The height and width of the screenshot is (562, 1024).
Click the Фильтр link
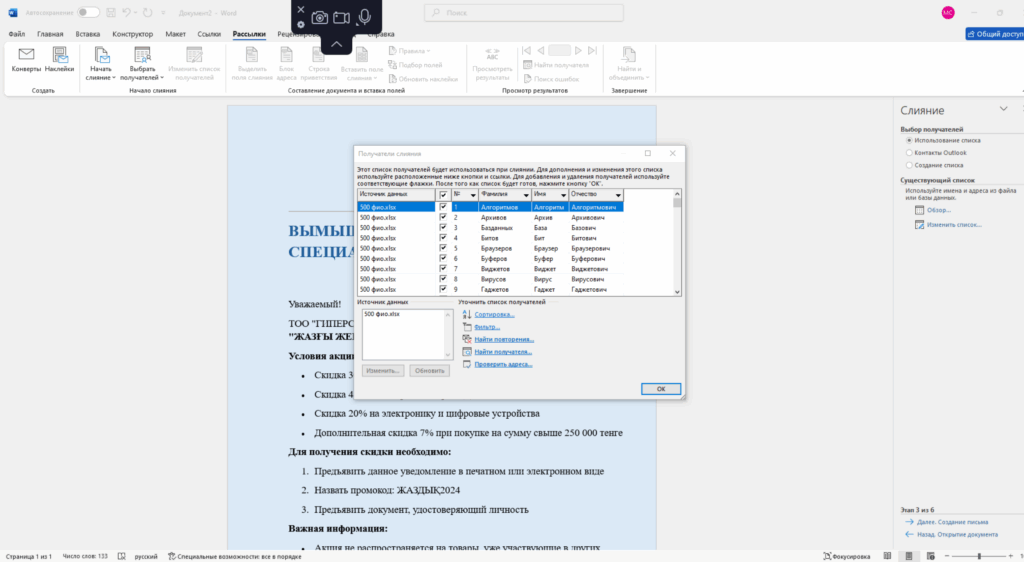point(487,327)
